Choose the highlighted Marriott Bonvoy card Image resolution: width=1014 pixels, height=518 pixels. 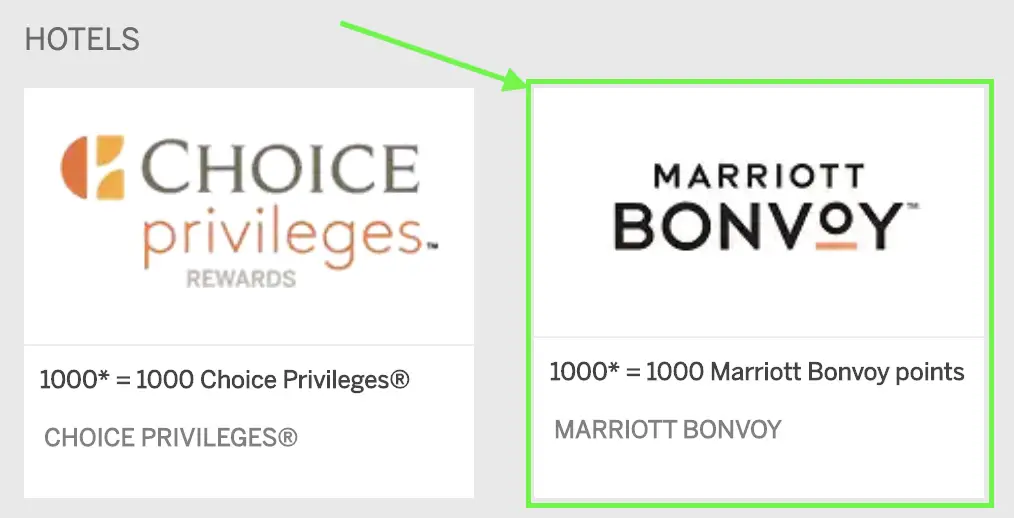(759, 293)
